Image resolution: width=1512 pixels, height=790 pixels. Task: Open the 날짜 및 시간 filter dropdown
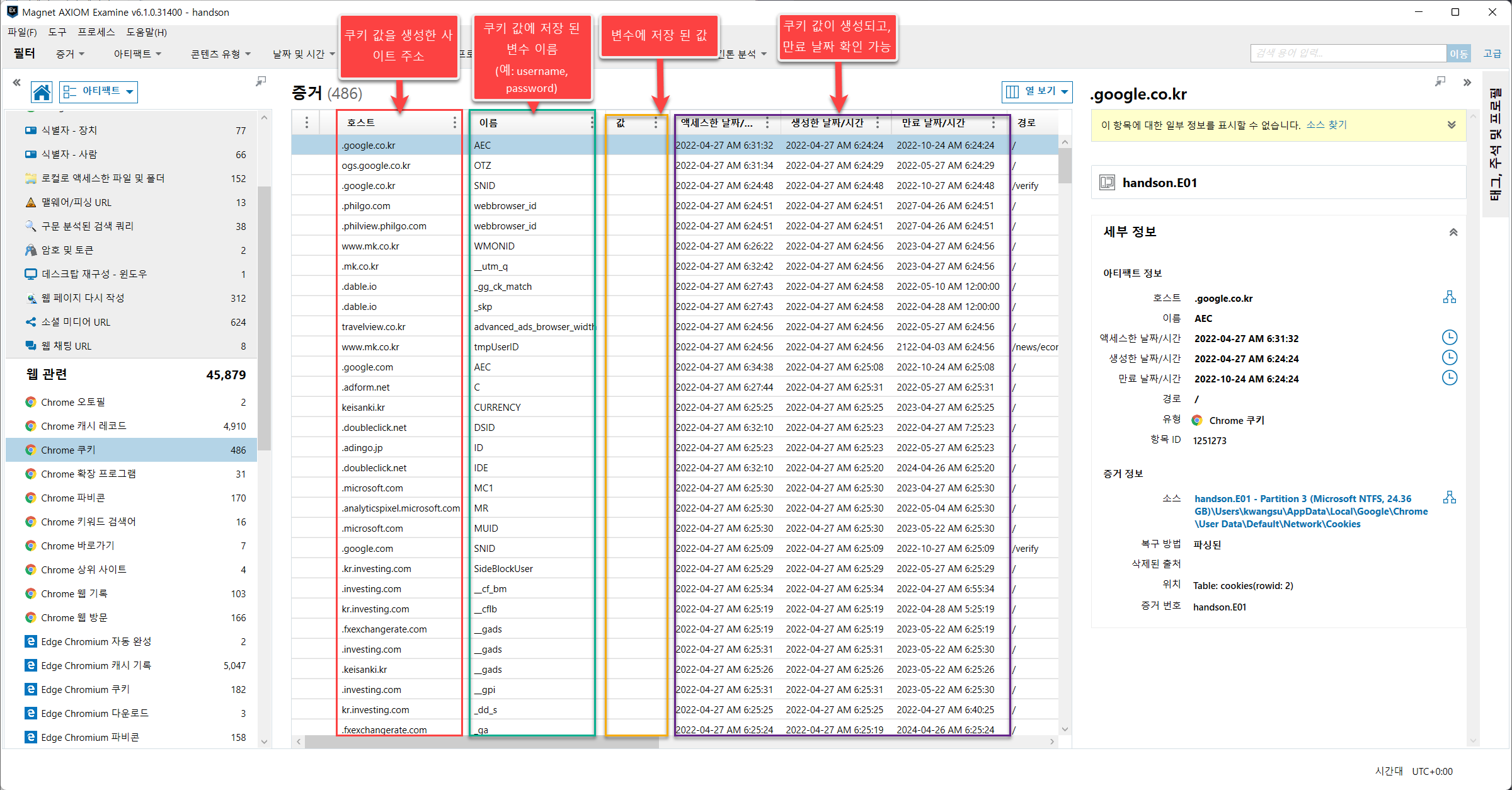(x=304, y=54)
